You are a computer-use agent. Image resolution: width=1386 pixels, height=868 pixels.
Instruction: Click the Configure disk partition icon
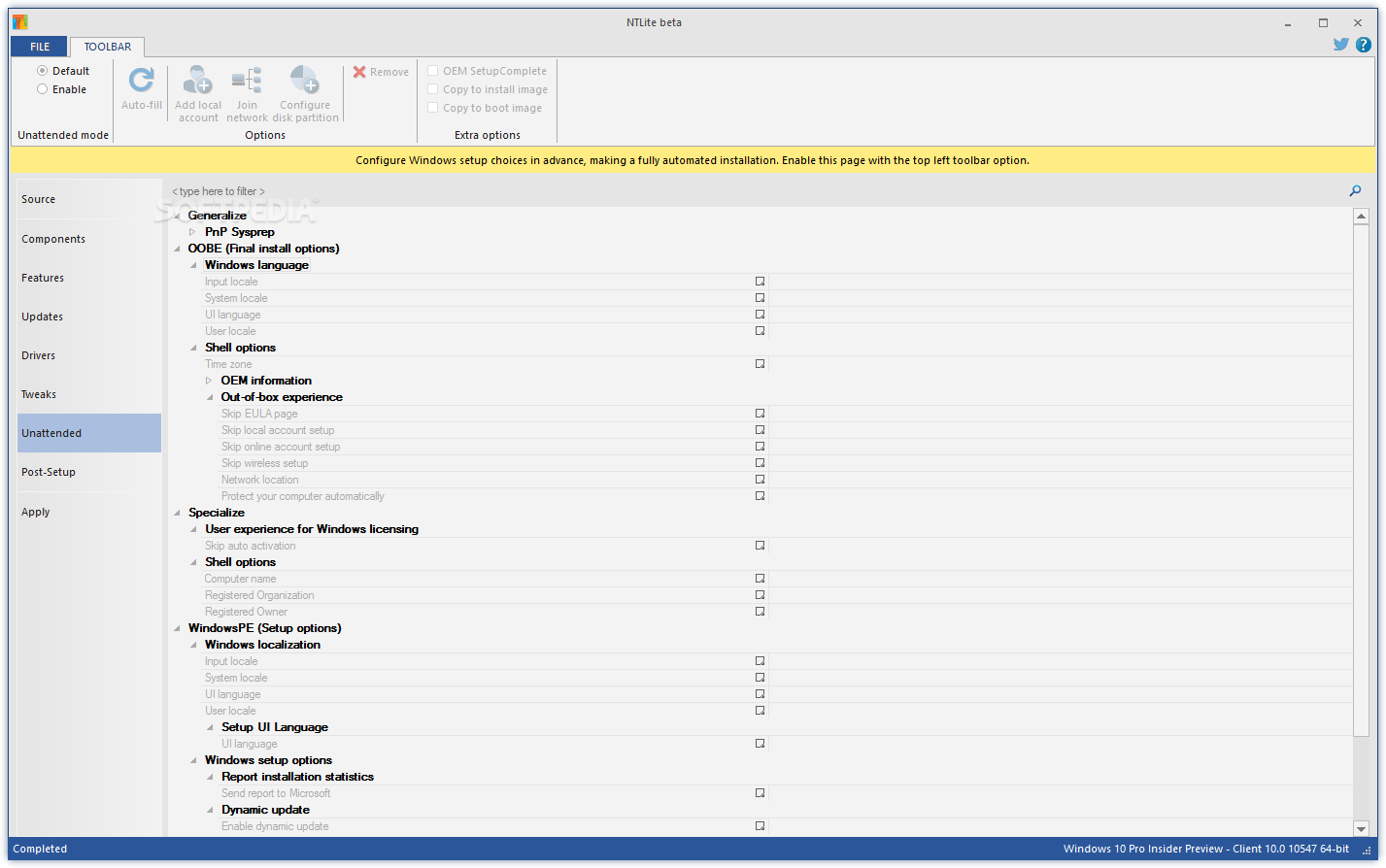(305, 80)
